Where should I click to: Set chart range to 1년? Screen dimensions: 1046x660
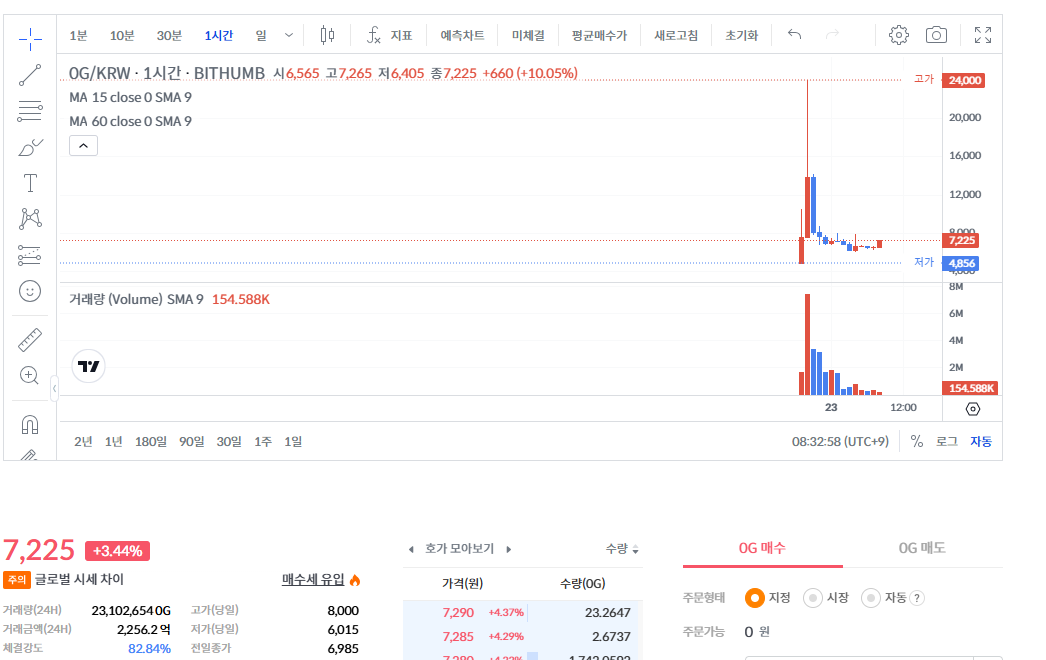pos(113,442)
